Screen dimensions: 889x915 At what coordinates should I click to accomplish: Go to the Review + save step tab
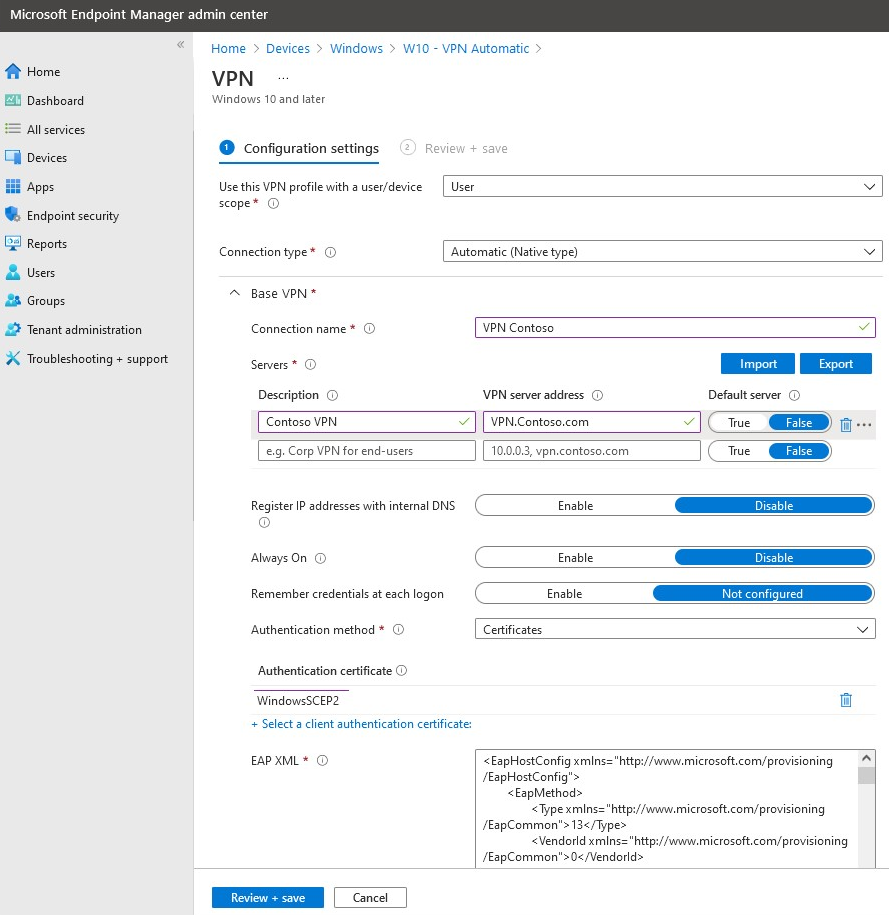[454, 148]
